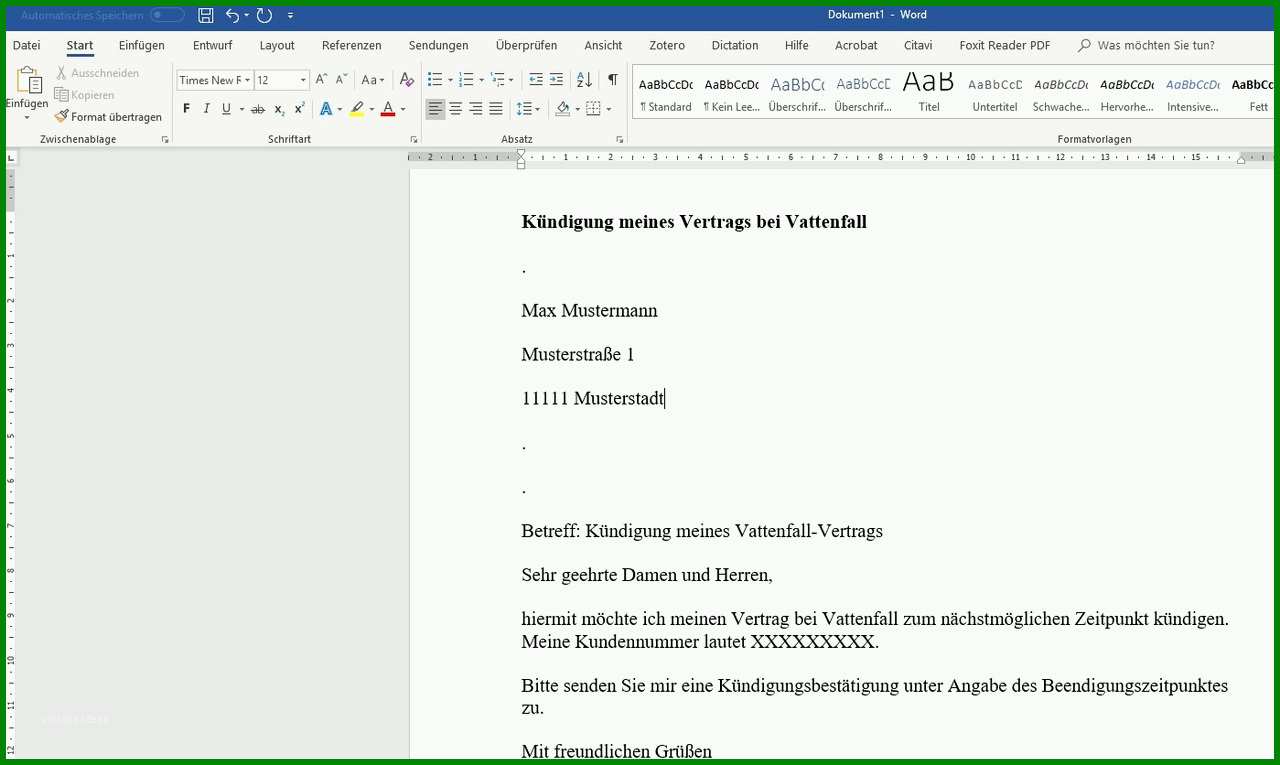1280x765 pixels.
Task: Open Zwischenablage dialog launcher
Action: click(165, 140)
